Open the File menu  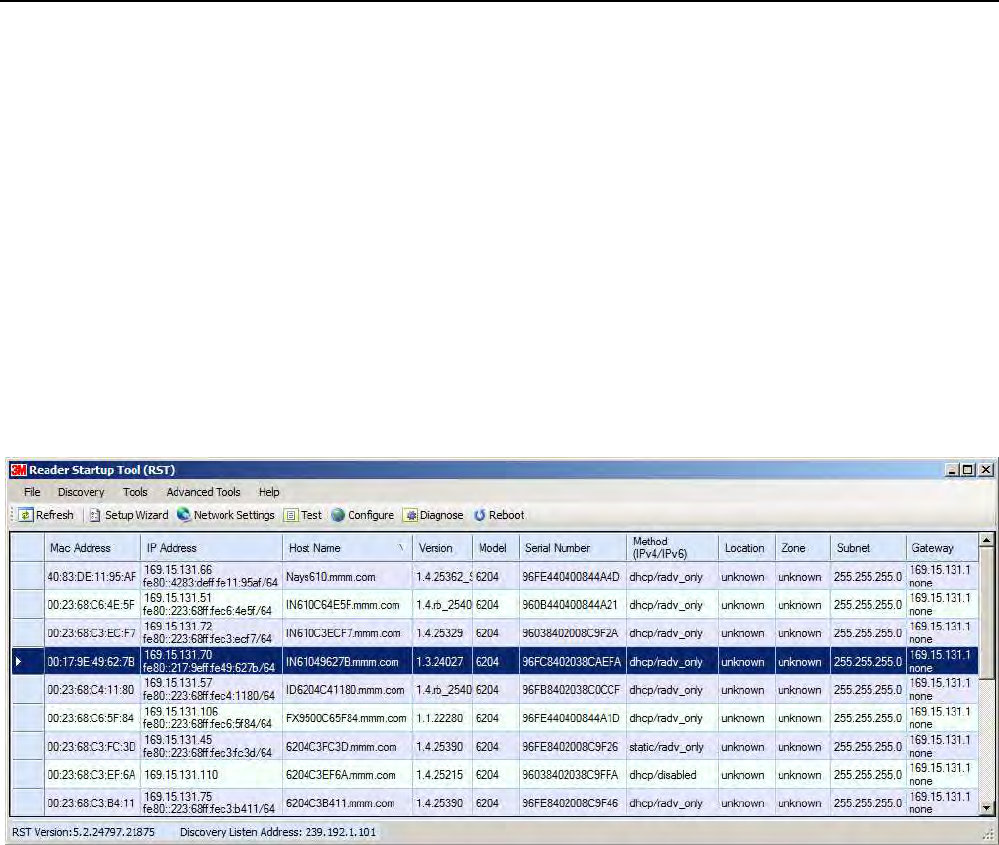(32, 492)
